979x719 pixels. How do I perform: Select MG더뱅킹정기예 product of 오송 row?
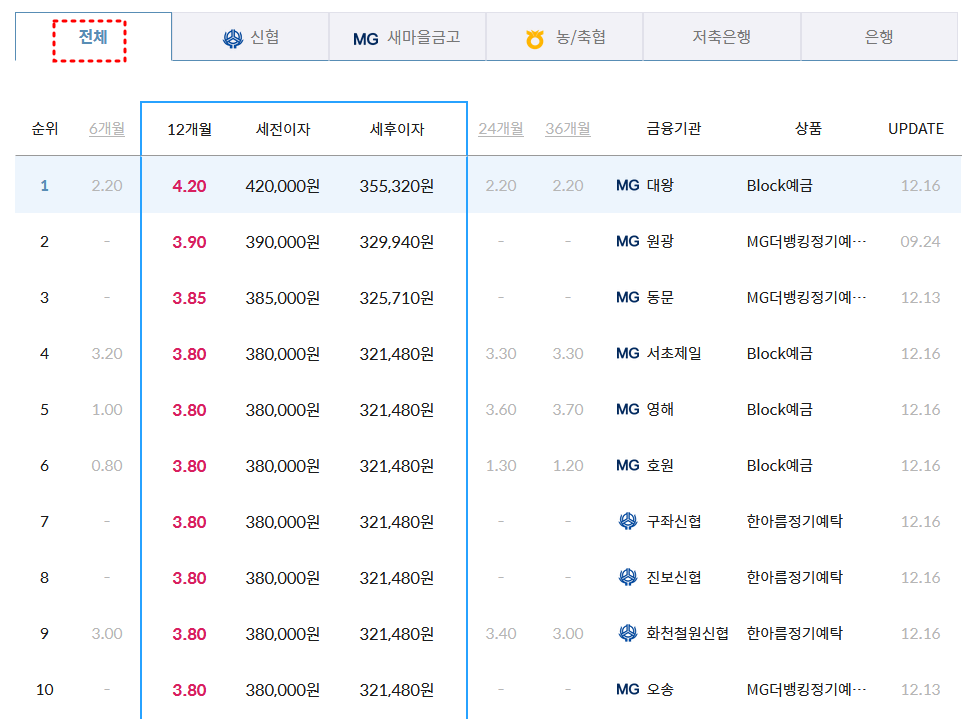point(807,690)
